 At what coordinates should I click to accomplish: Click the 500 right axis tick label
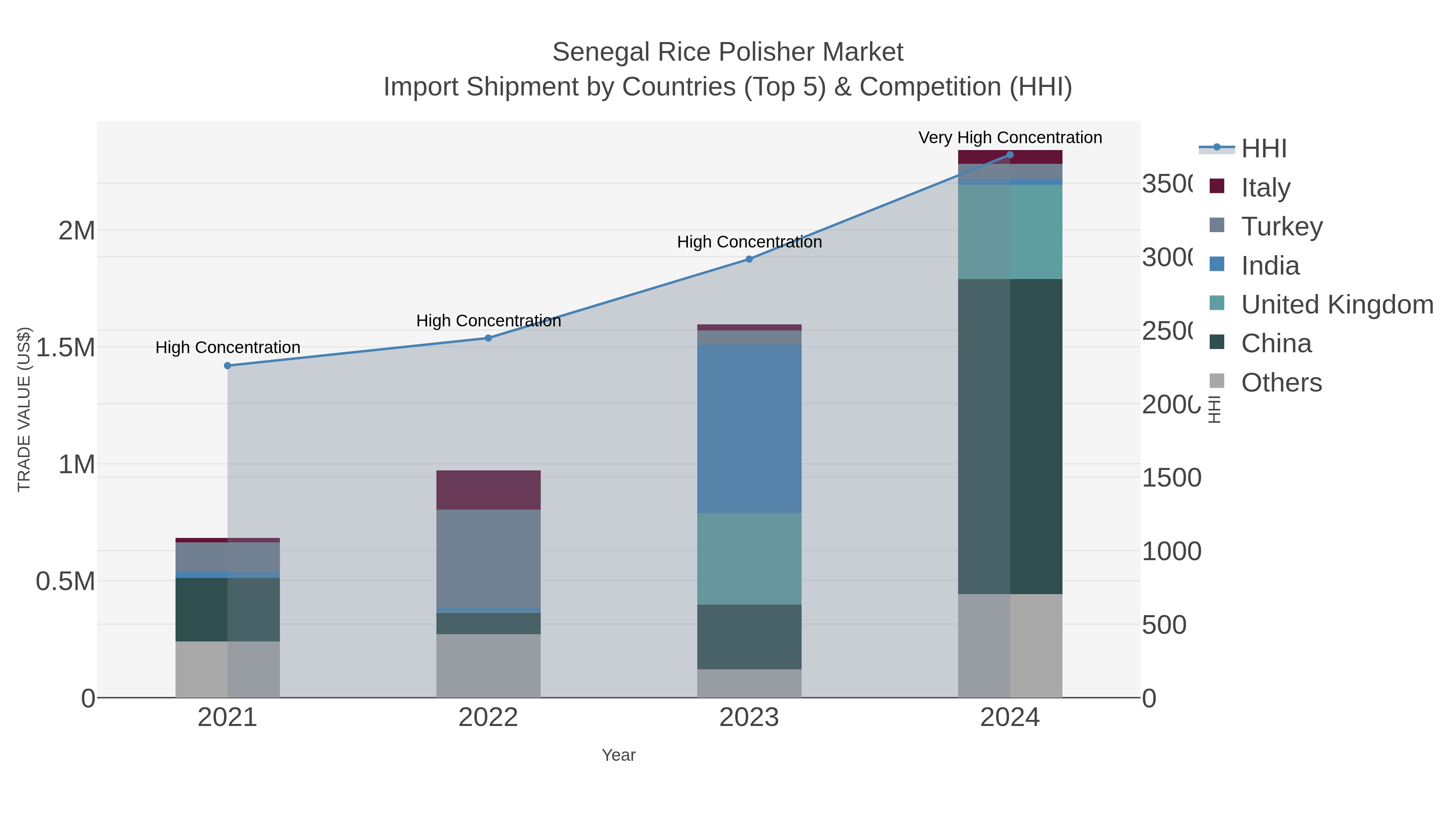1164,624
